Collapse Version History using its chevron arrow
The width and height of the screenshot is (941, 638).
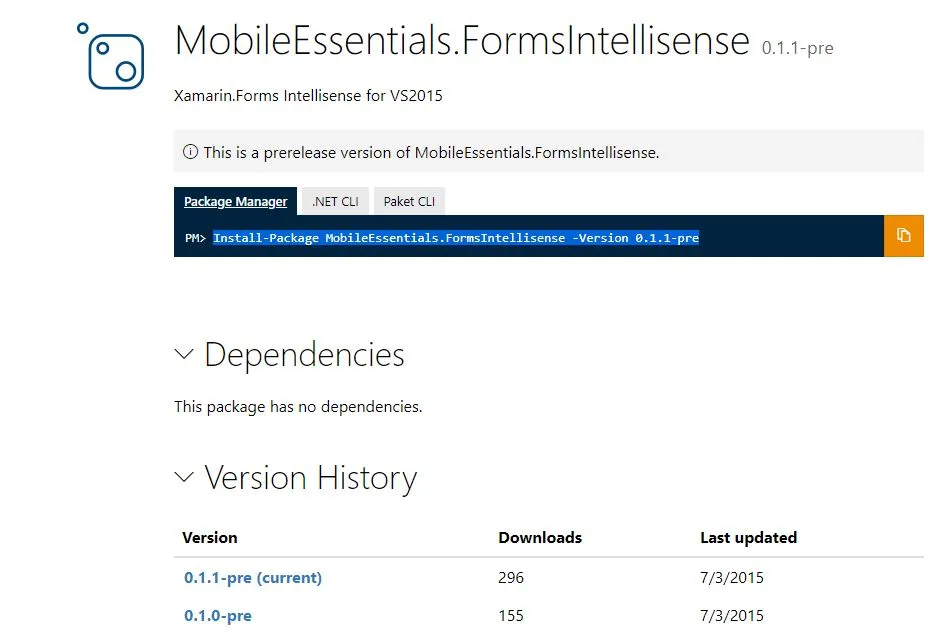(x=184, y=477)
